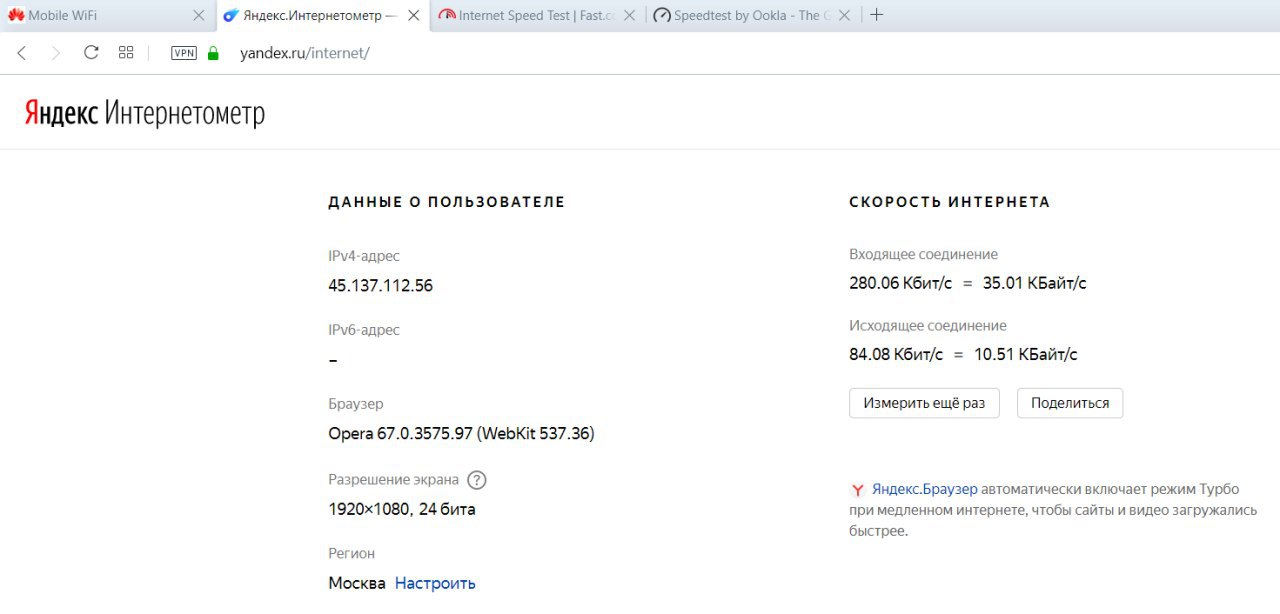Click the Яндекс Интернетометр logo

pyautogui.click(x=145, y=113)
